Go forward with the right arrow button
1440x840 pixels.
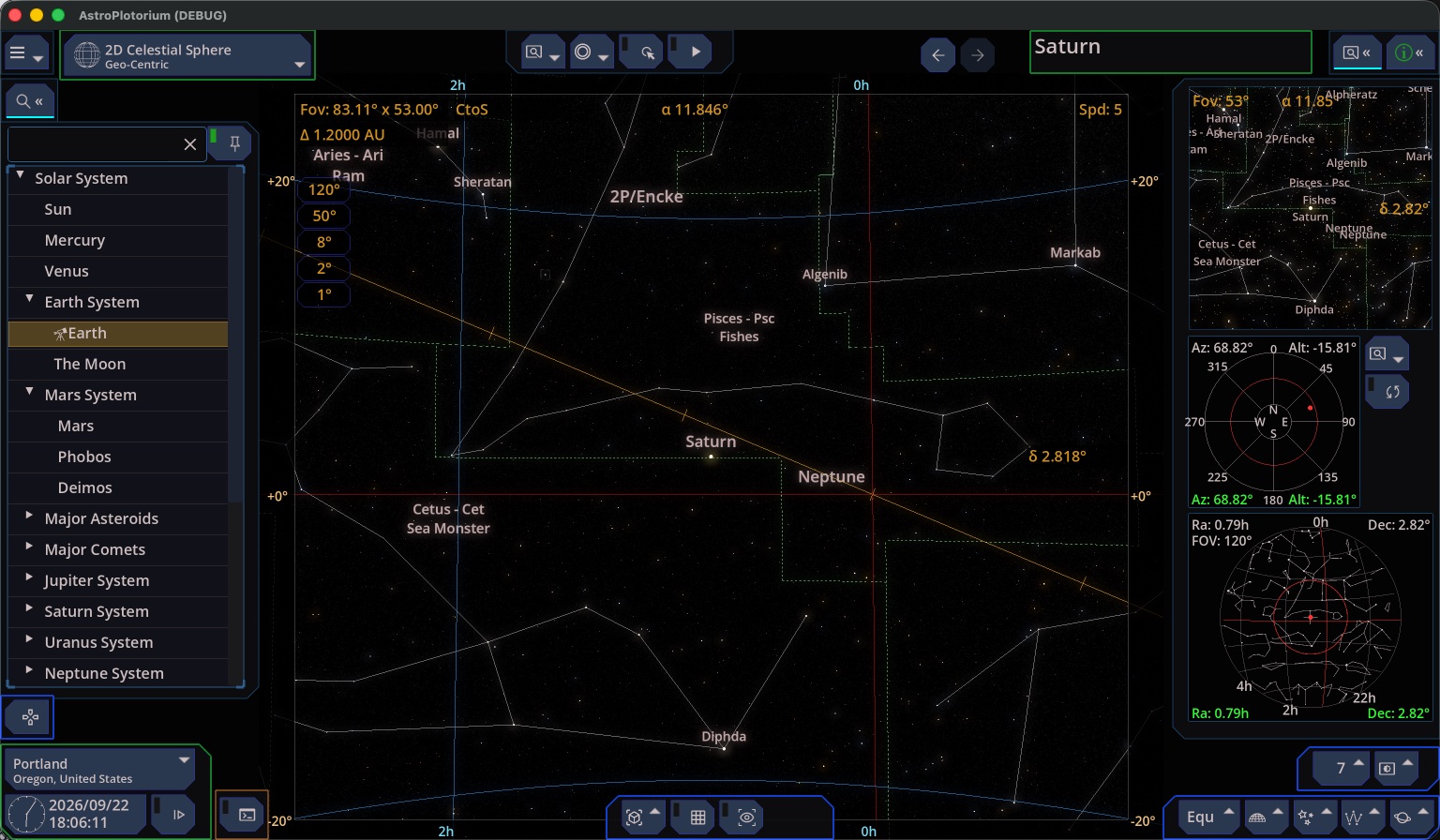coord(978,55)
